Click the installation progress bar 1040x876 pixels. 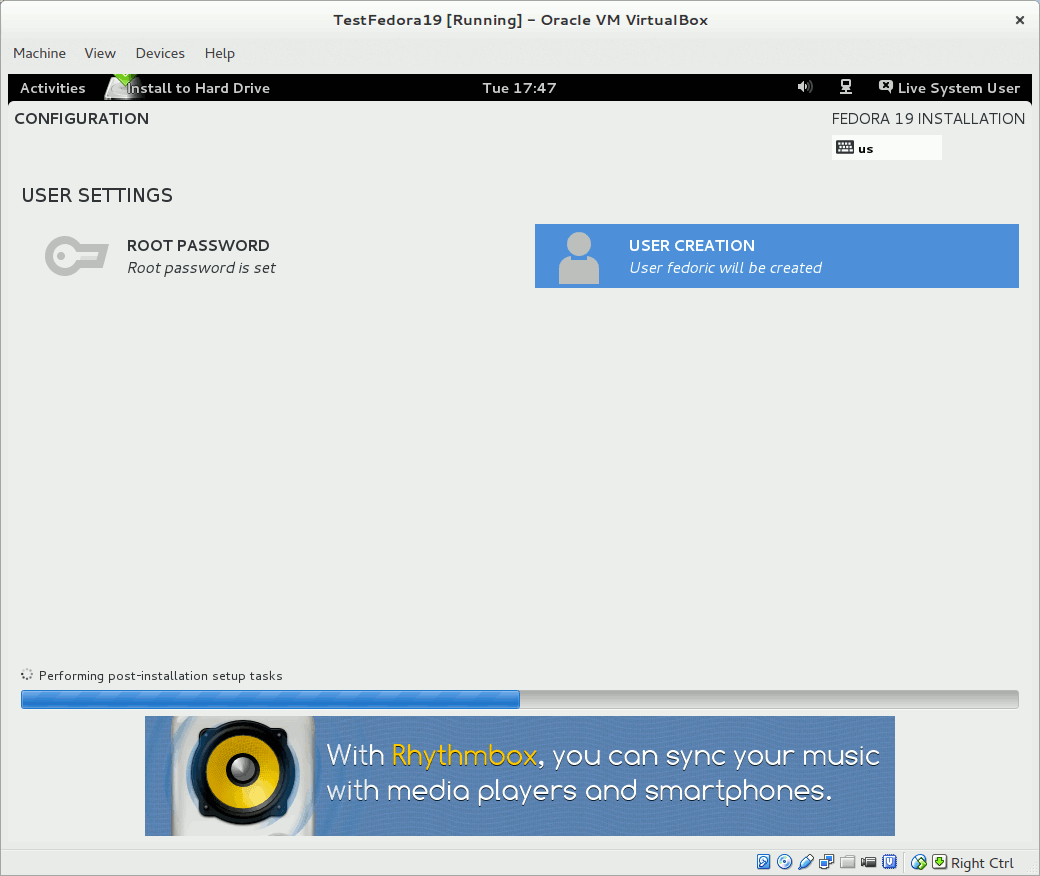[x=519, y=699]
